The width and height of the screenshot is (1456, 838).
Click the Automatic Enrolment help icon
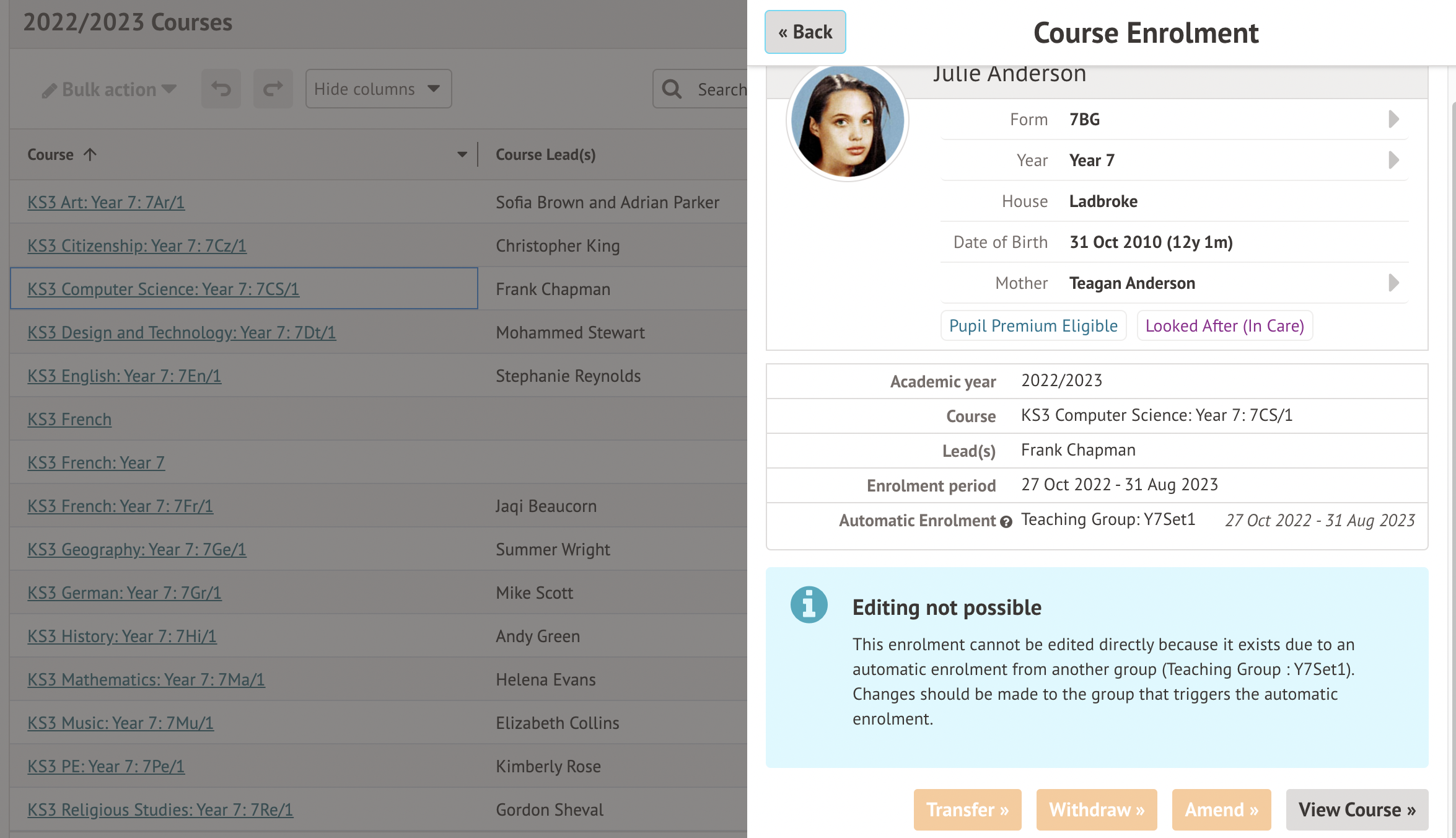pyautogui.click(x=1006, y=522)
